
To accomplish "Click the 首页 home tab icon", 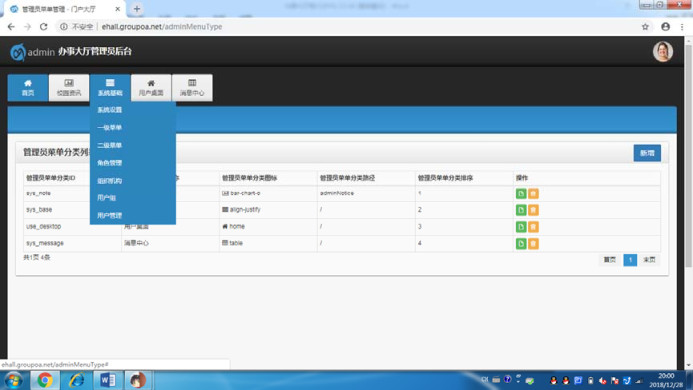I will [x=28, y=88].
